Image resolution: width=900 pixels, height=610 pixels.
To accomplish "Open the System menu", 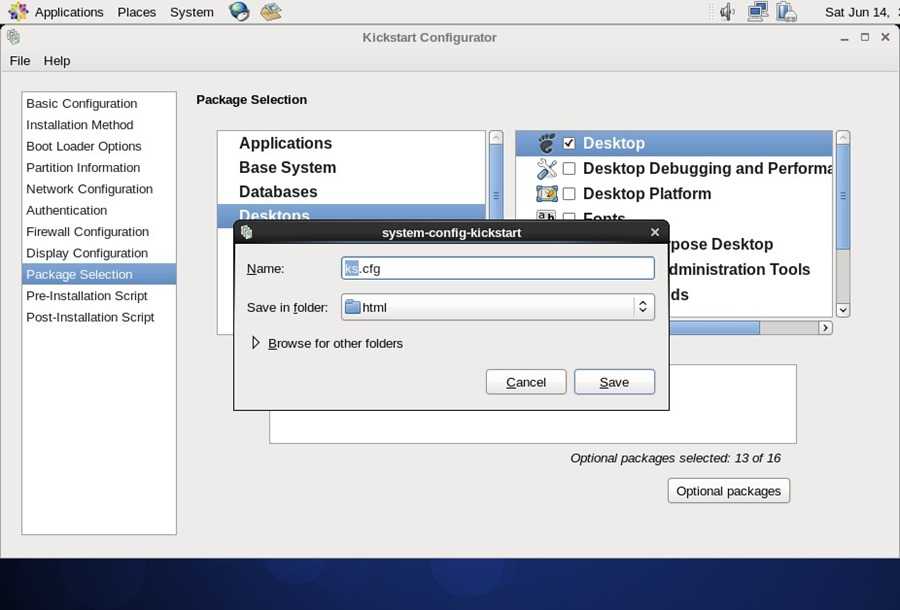I will tap(192, 12).
